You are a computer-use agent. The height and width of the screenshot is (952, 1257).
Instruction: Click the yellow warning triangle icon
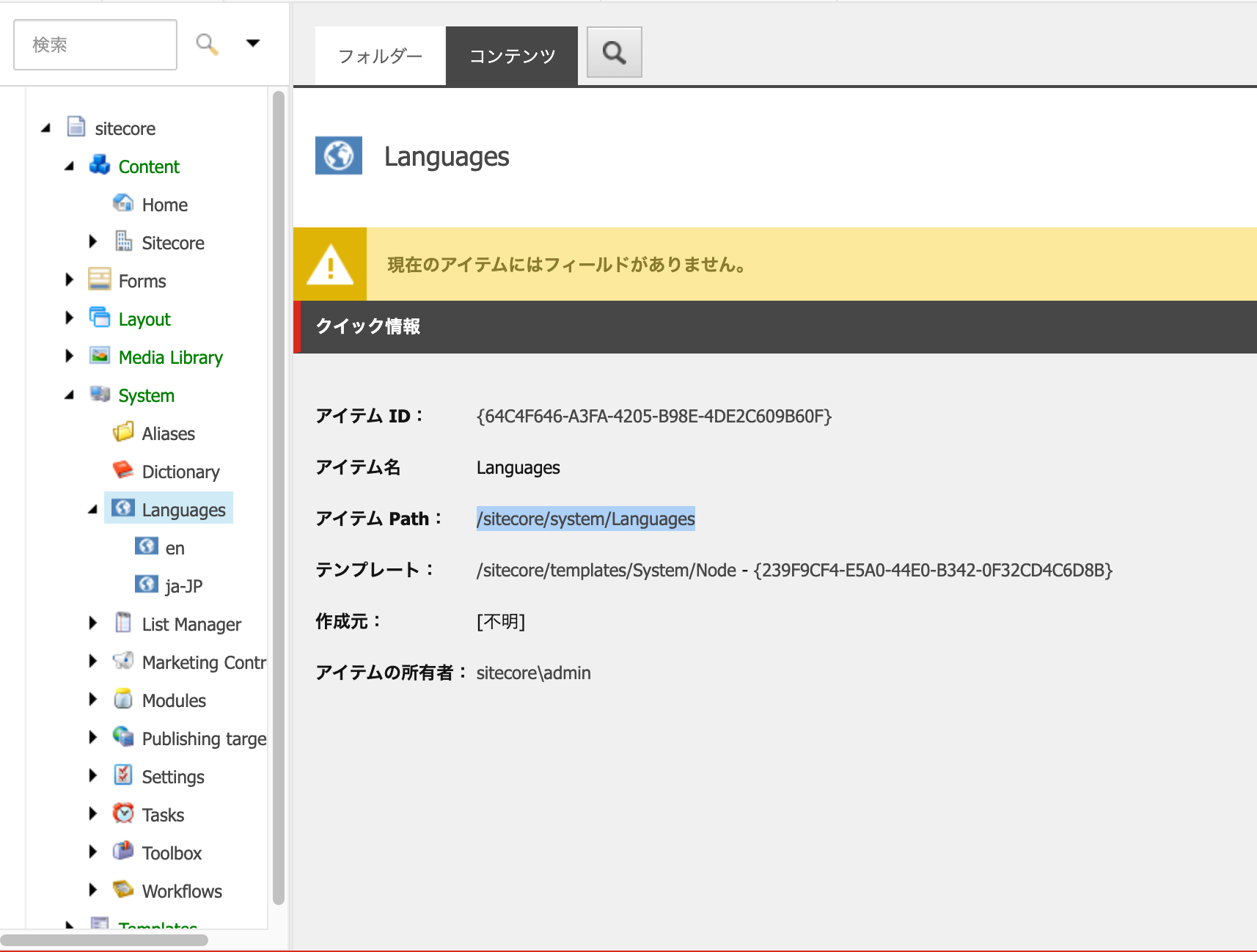(330, 264)
